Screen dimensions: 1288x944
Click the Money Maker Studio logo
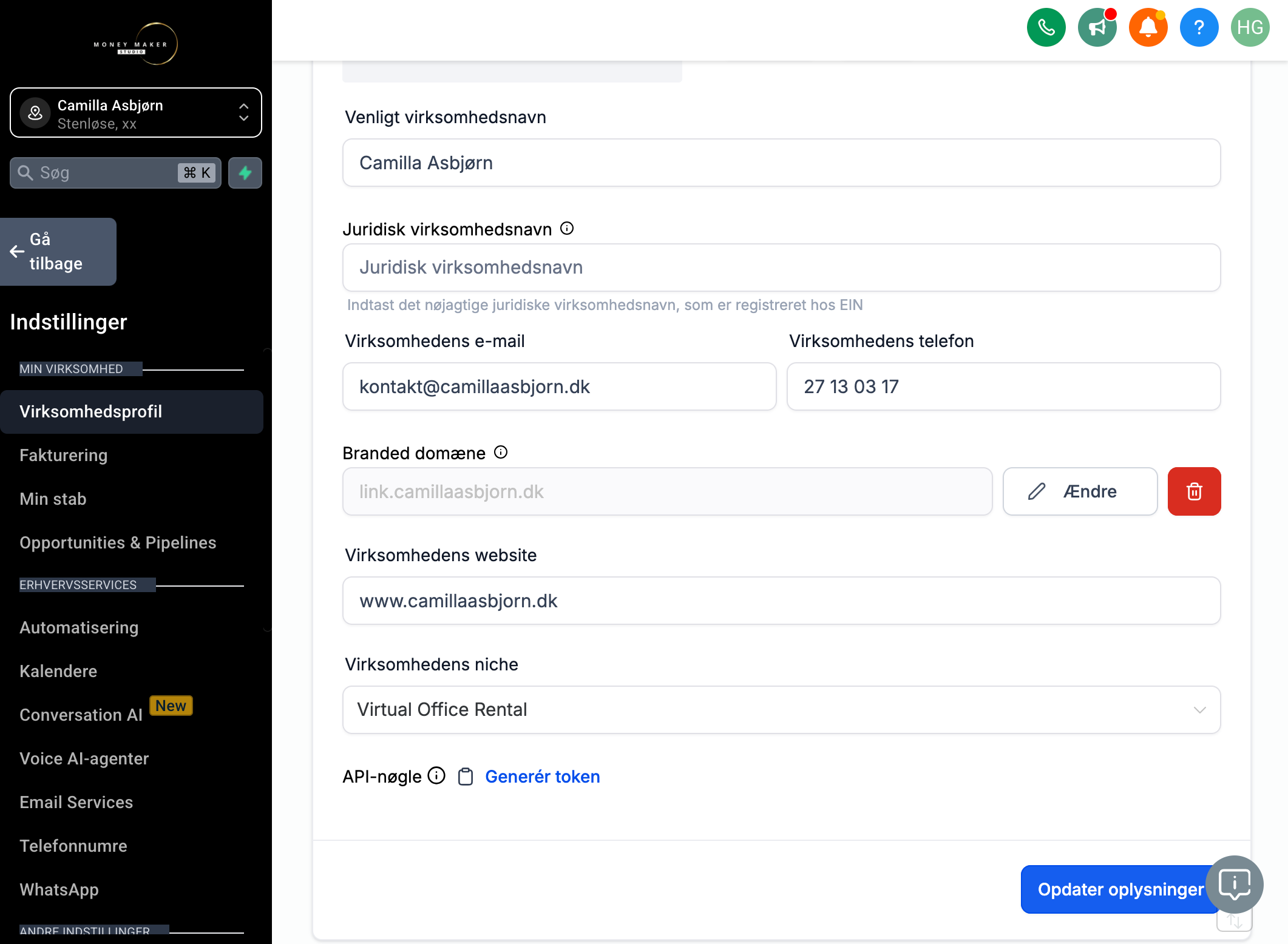coord(135,44)
